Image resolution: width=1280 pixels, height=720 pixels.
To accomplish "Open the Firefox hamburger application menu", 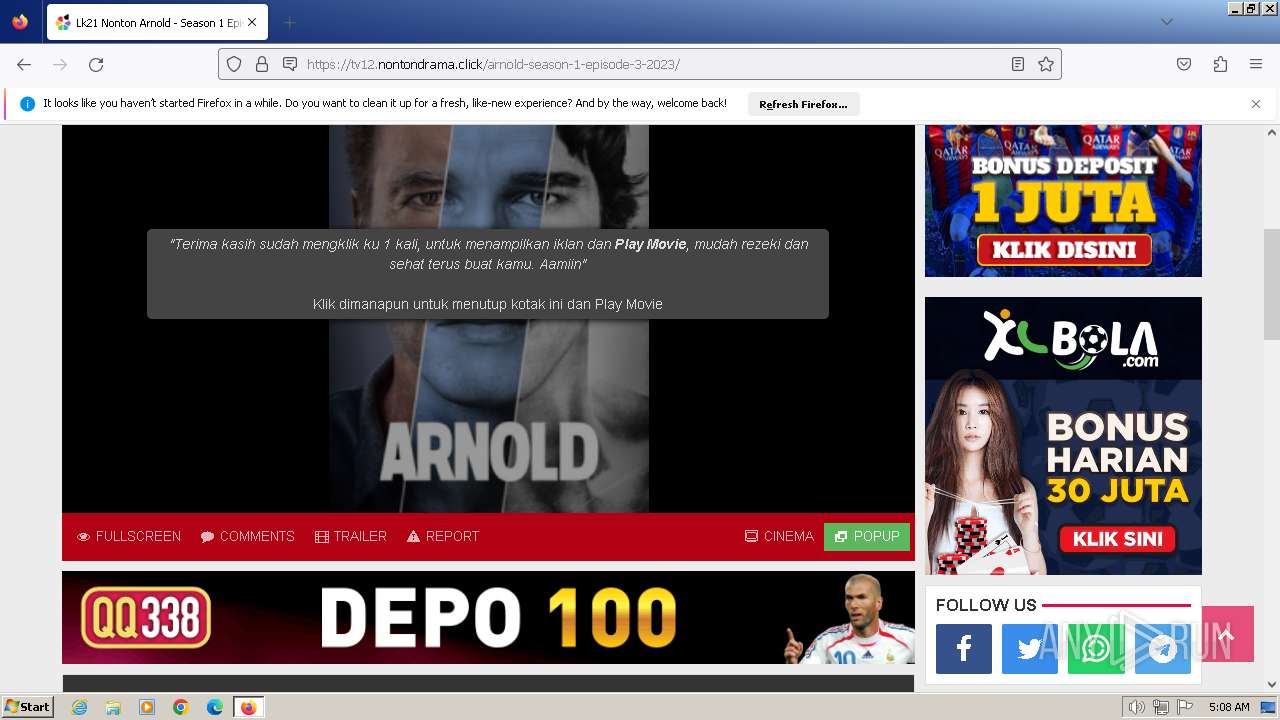I will click(1256, 64).
